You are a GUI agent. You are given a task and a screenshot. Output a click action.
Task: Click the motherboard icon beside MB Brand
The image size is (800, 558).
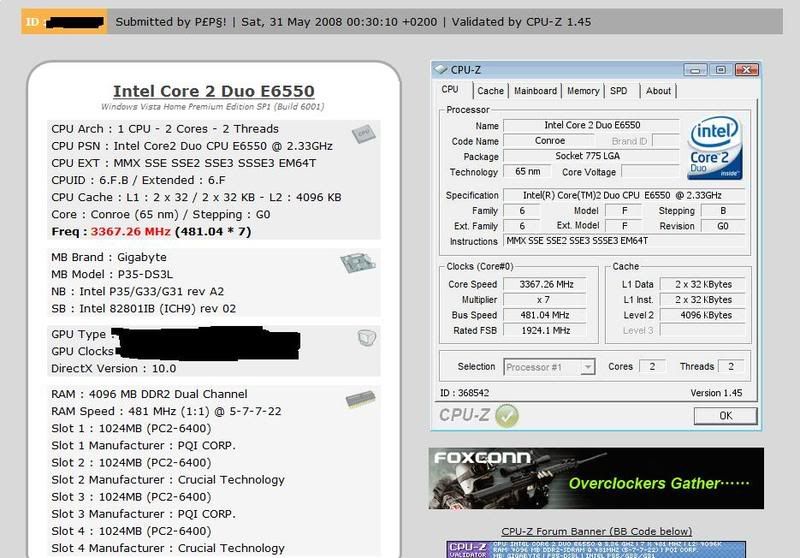click(358, 262)
